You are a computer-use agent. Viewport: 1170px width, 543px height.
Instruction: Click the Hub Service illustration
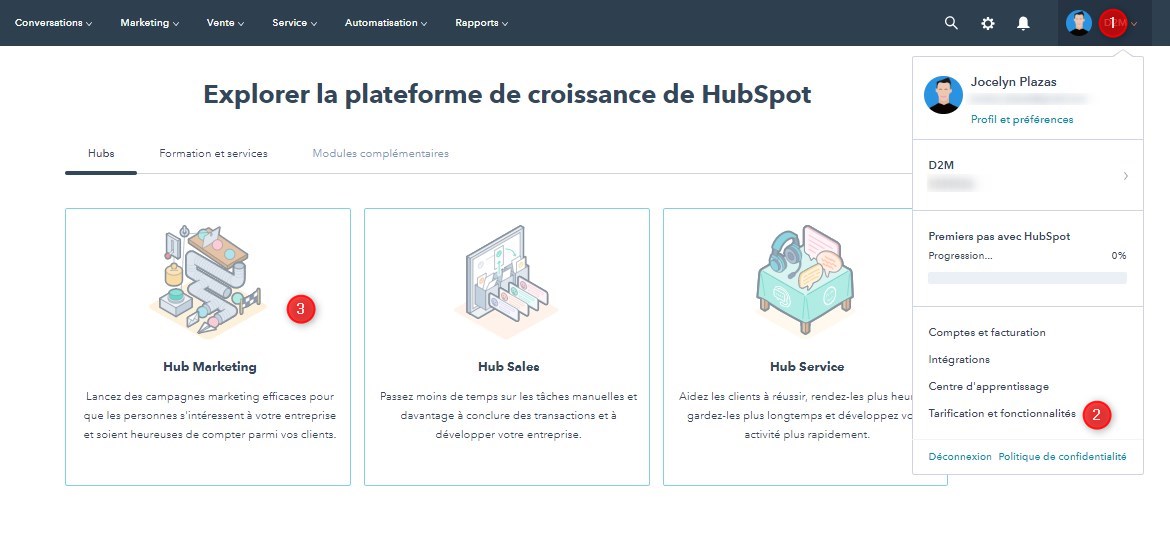tap(804, 279)
